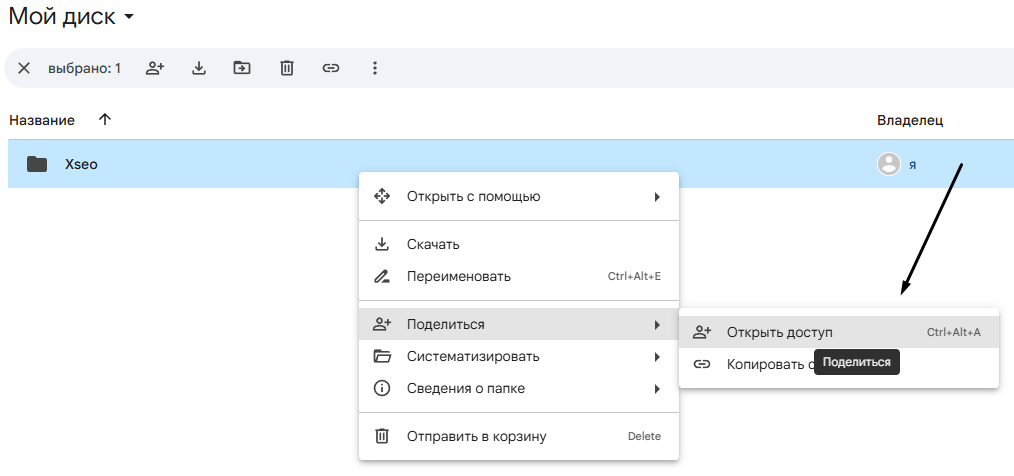Screen dimensions: 1014x476
Task: Click the owner name я
Action: [x=912, y=165]
